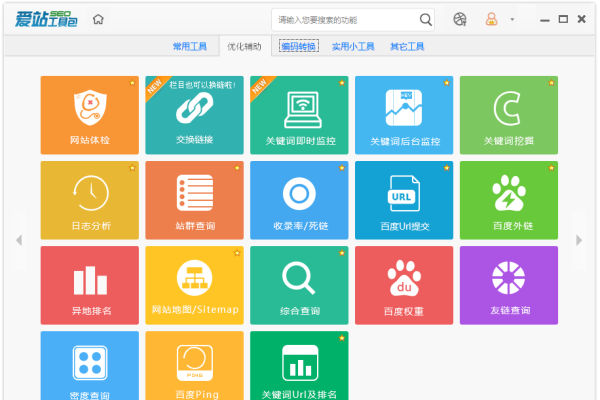The height and width of the screenshot is (400, 600).
Task: Open the 综合查询 comprehensive query tile
Action: click(299, 285)
